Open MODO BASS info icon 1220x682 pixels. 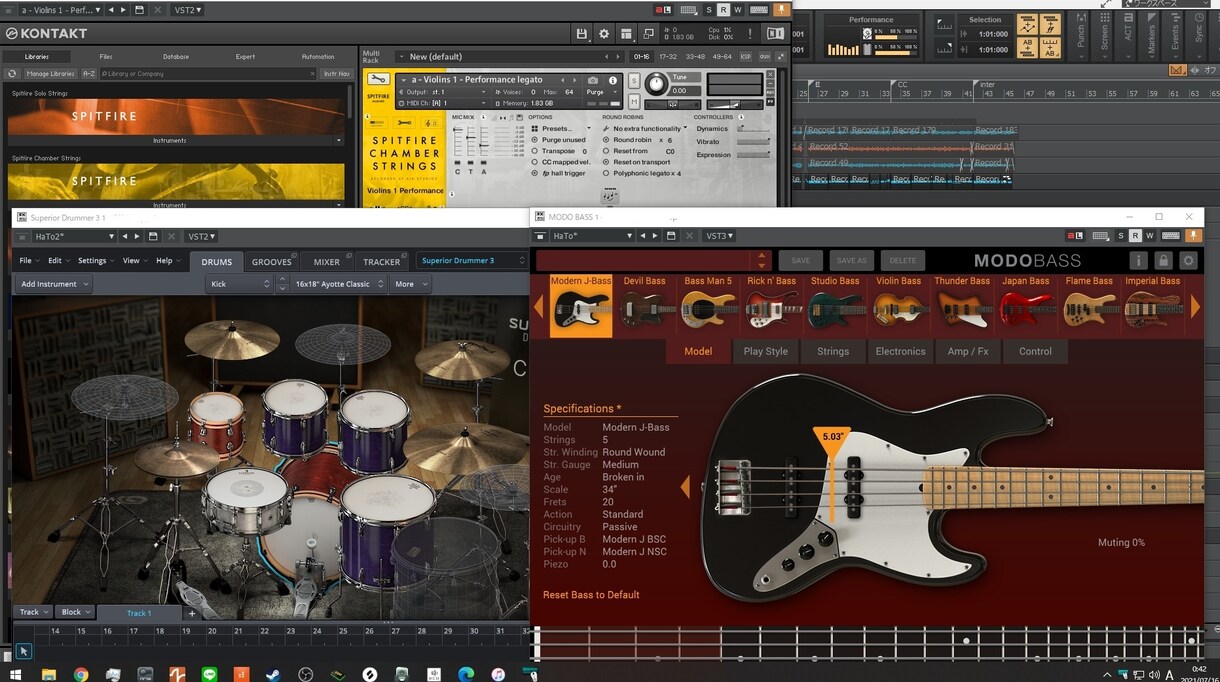(x=1138, y=260)
